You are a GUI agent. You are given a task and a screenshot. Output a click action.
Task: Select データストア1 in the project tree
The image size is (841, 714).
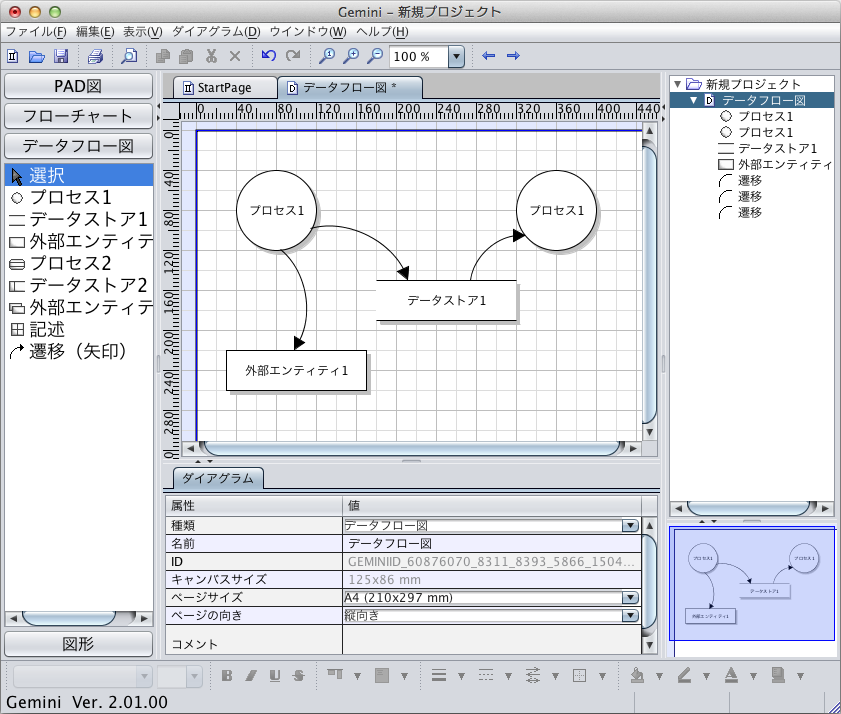pyautogui.click(x=767, y=148)
